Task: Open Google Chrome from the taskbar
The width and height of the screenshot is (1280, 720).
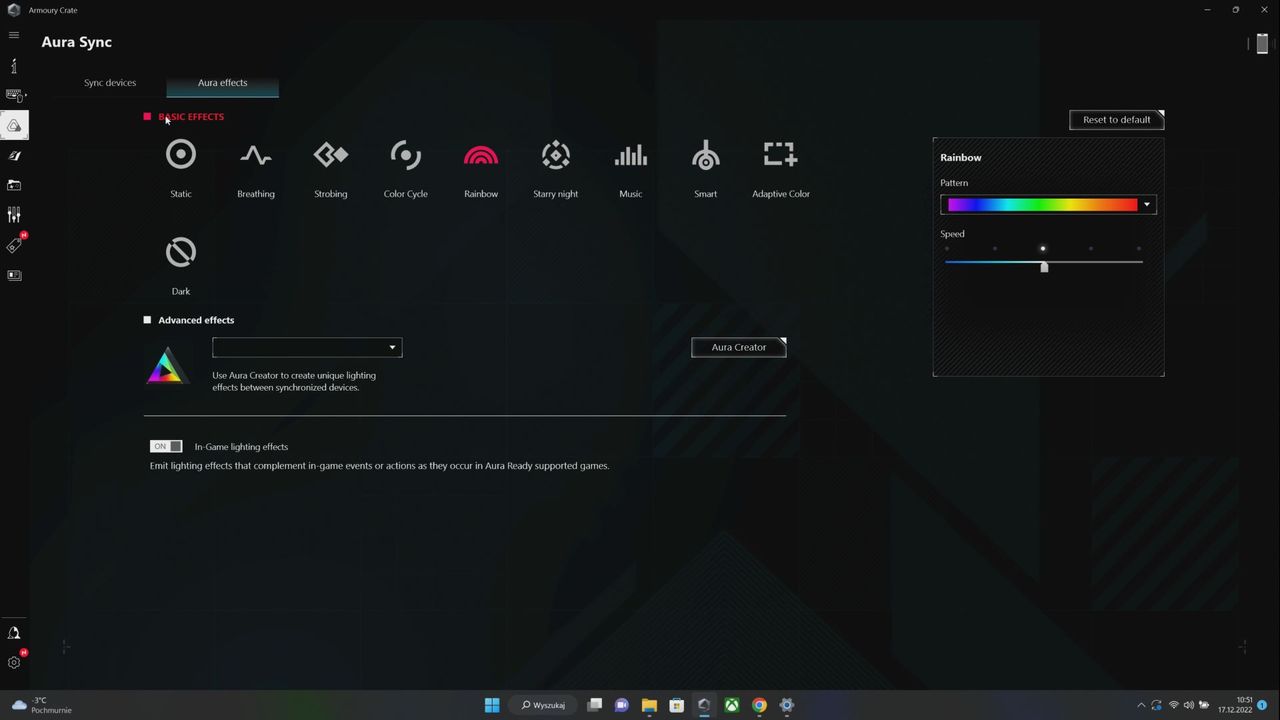Action: (760, 705)
